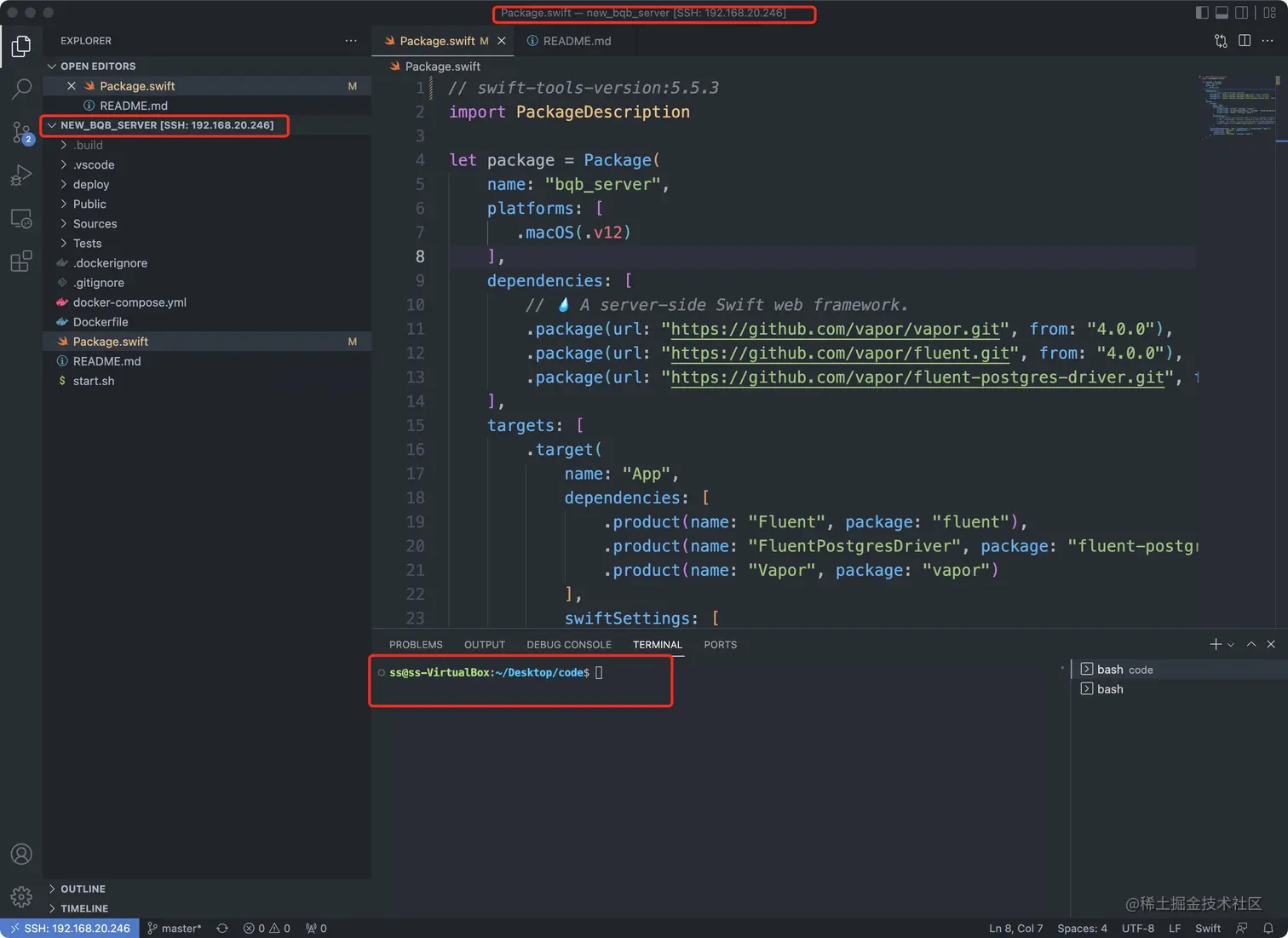Open docker-compose.yml in the explorer
The image size is (1288, 938).
(x=207, y=302)
